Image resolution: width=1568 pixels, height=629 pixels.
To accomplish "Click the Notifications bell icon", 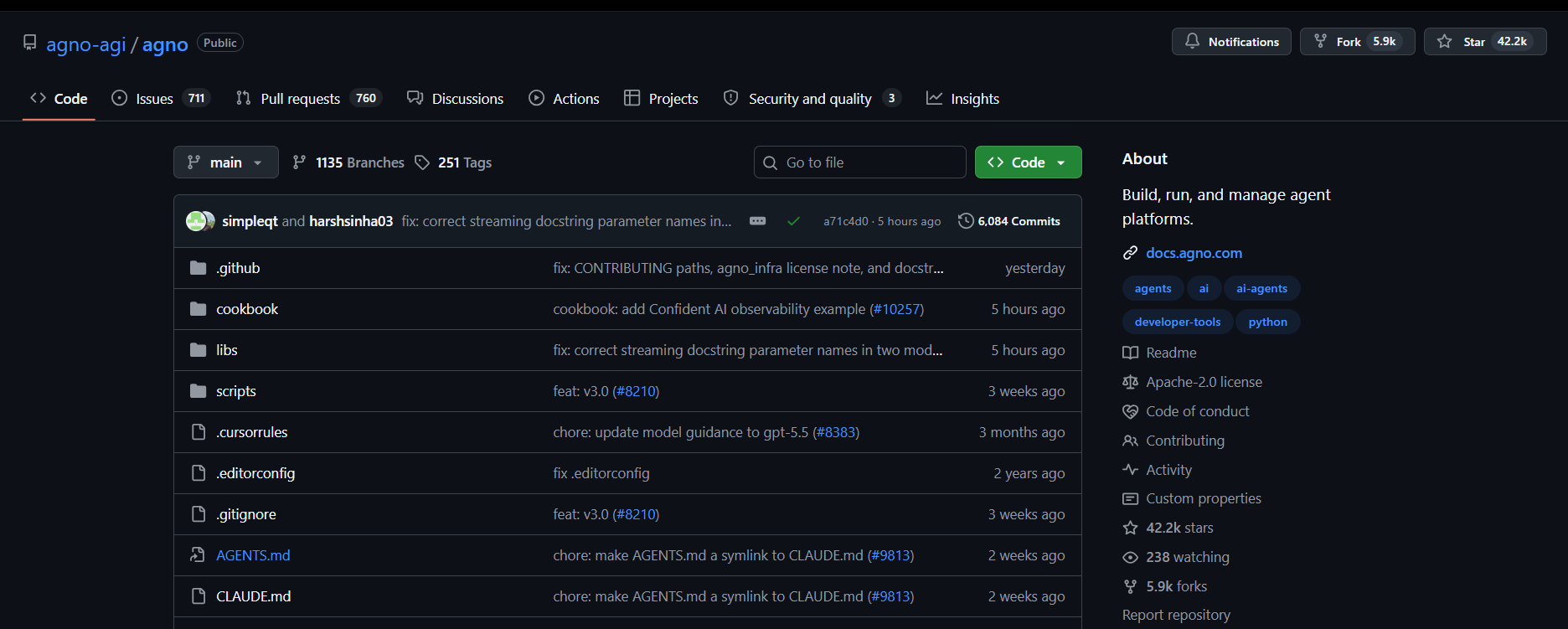I will [x=1192, y=41].
